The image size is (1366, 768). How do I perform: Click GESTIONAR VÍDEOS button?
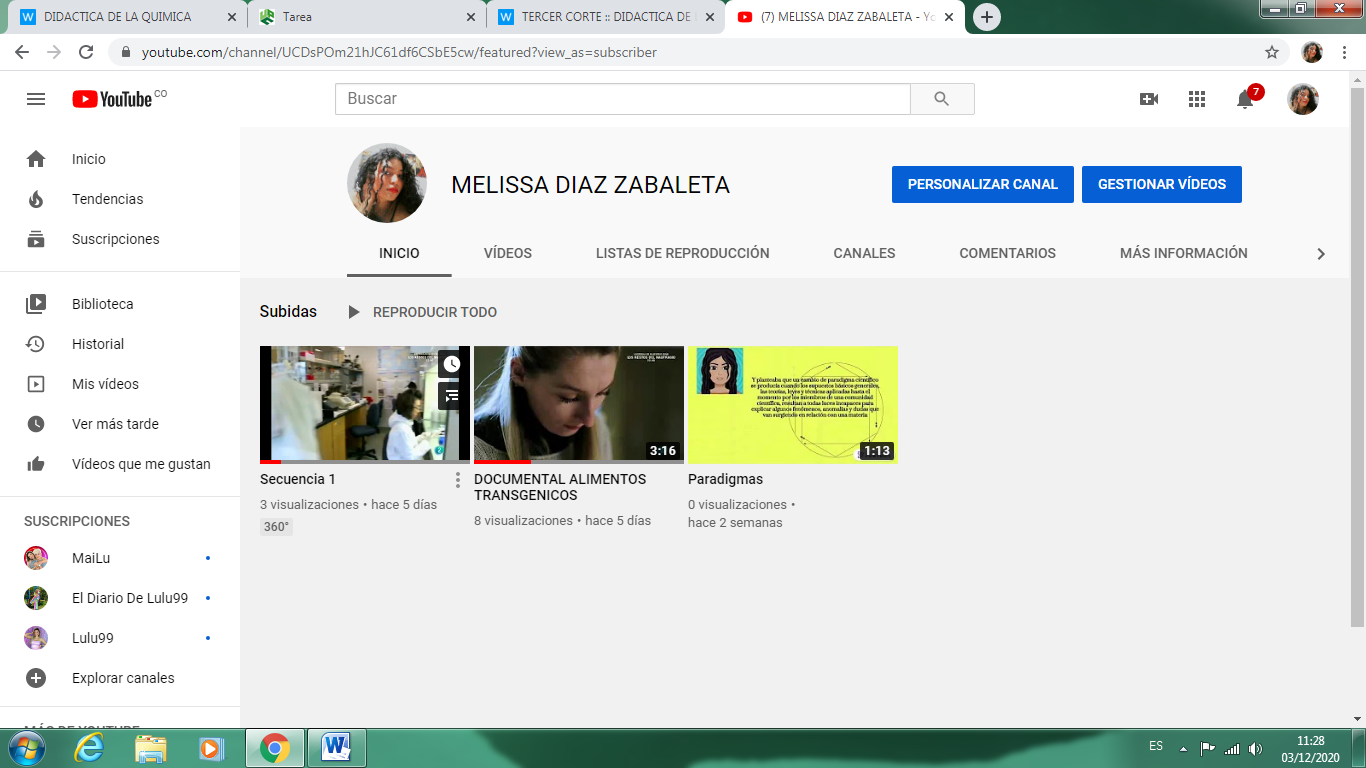(1161, 185)
